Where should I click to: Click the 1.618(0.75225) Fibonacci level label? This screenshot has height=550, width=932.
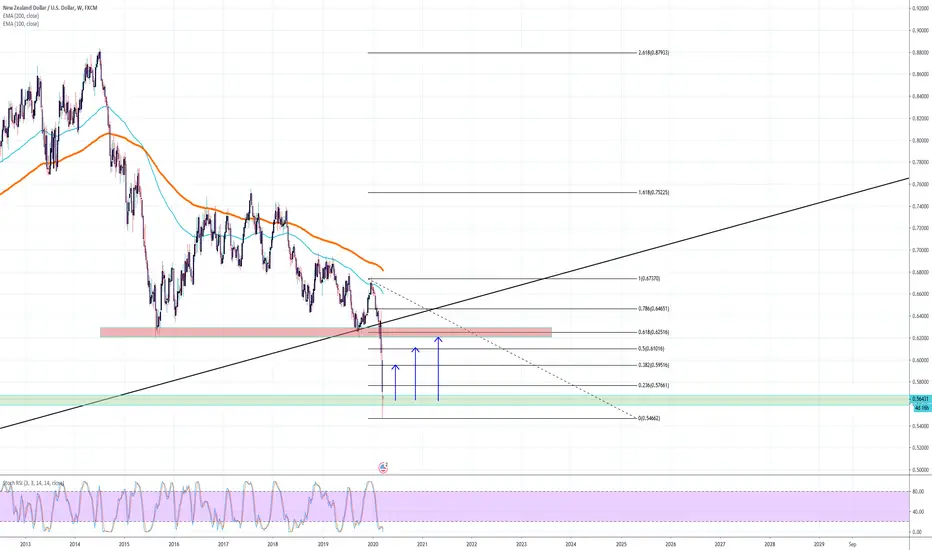point(654,193)
